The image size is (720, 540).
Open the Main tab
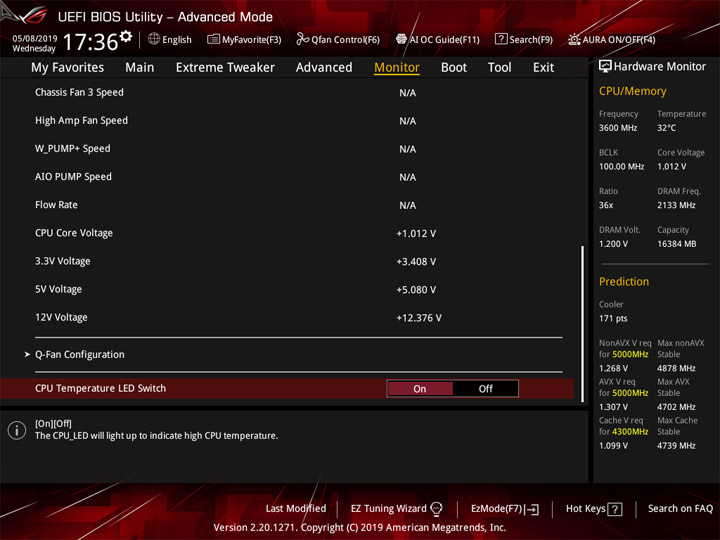[x=140, y=68]
